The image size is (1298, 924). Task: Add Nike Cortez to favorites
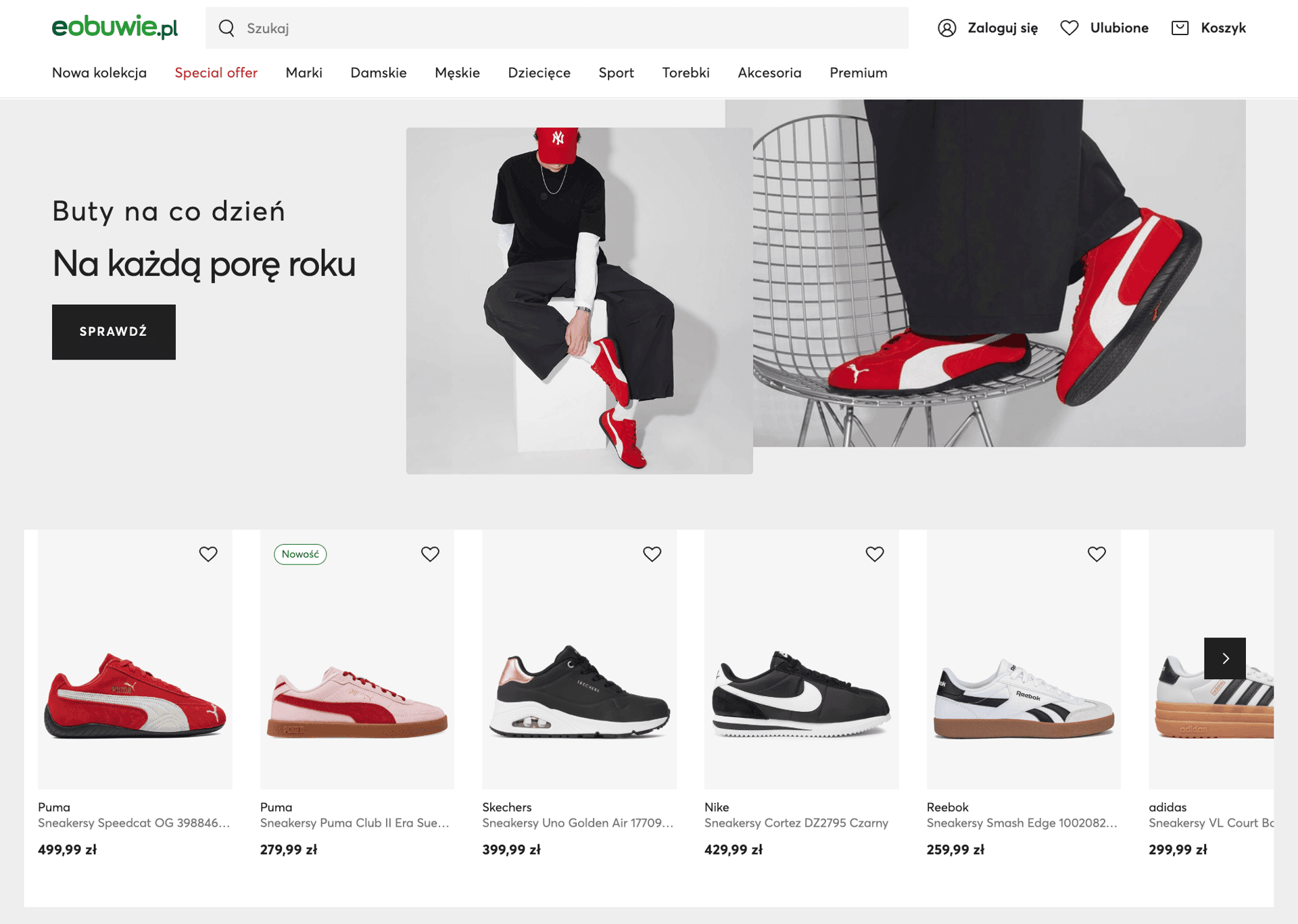[874, 554]
